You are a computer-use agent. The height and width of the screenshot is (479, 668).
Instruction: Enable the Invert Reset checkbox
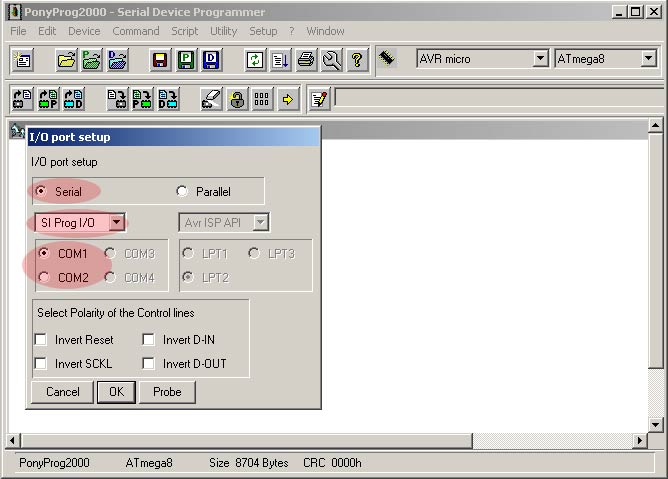pos(41,340)
